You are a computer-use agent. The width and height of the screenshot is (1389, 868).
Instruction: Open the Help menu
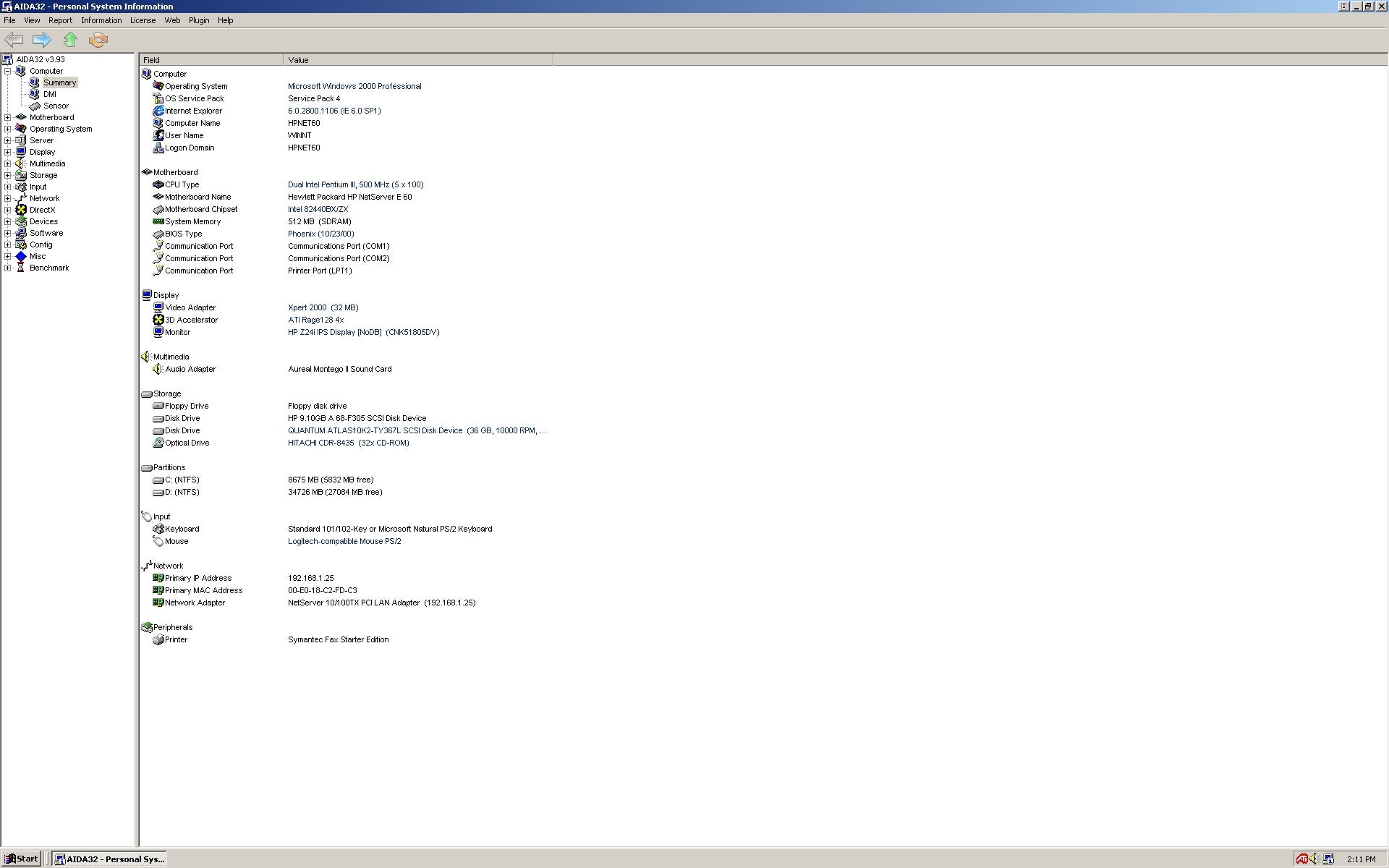tap(225, 20)
